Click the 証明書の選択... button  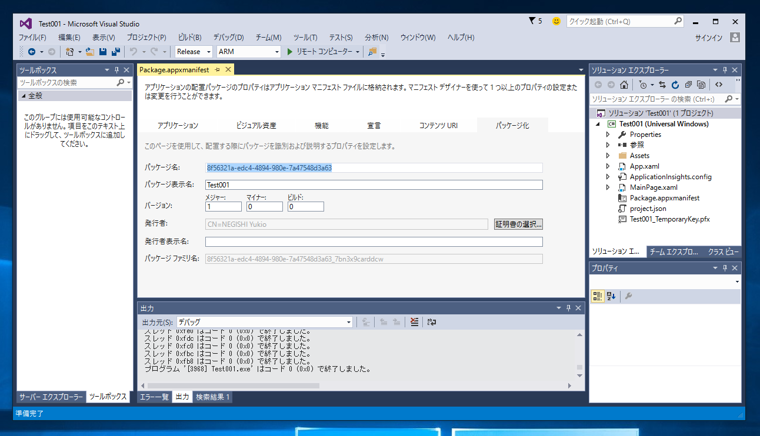518,224
